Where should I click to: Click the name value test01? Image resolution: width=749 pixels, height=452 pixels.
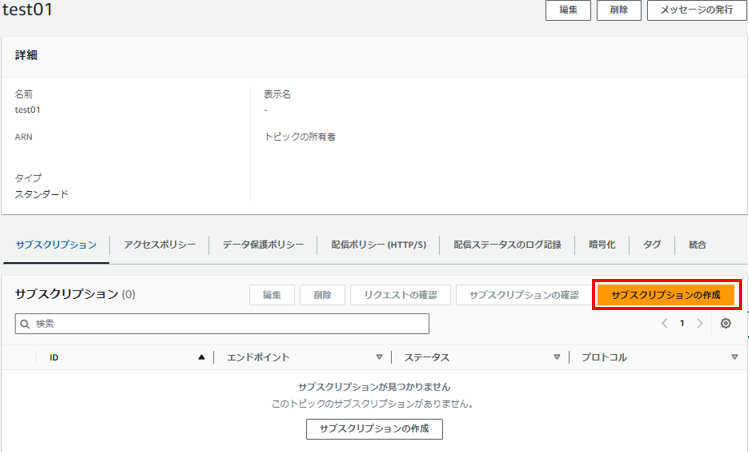pyautogui.click(x=28, y=110)
